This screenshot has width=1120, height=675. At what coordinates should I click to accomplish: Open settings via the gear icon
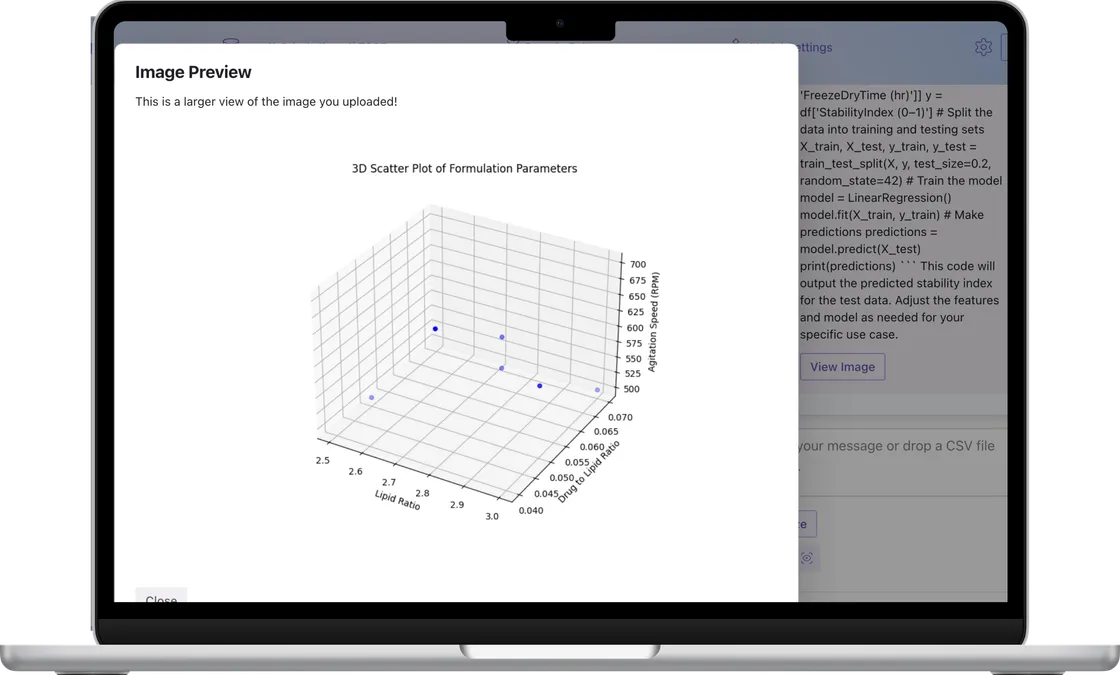click(984, 47)
